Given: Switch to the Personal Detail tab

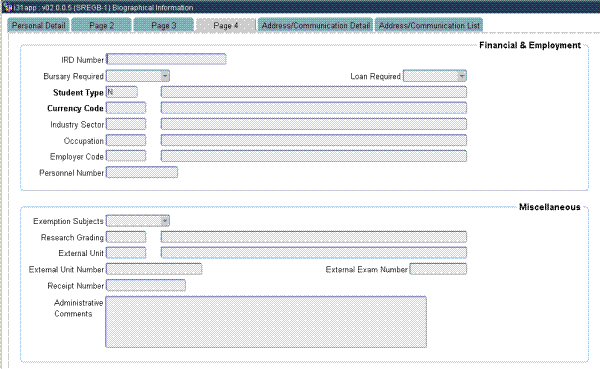Looking at the screenshot, I should [38, 25].
